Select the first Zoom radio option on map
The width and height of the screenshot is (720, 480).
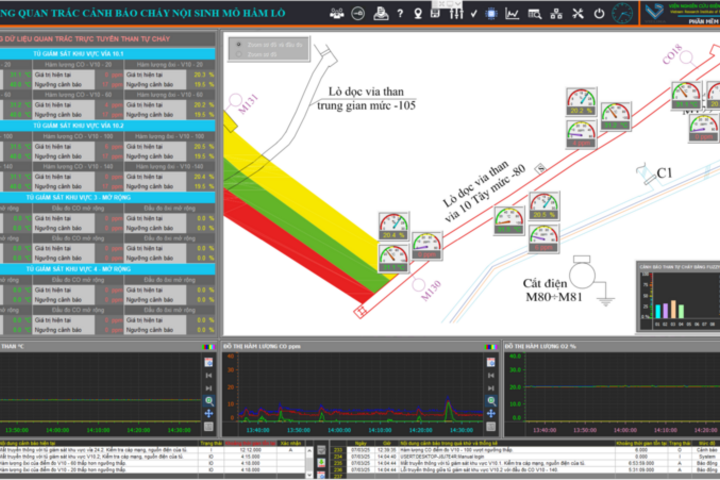(x=238, y=46)
